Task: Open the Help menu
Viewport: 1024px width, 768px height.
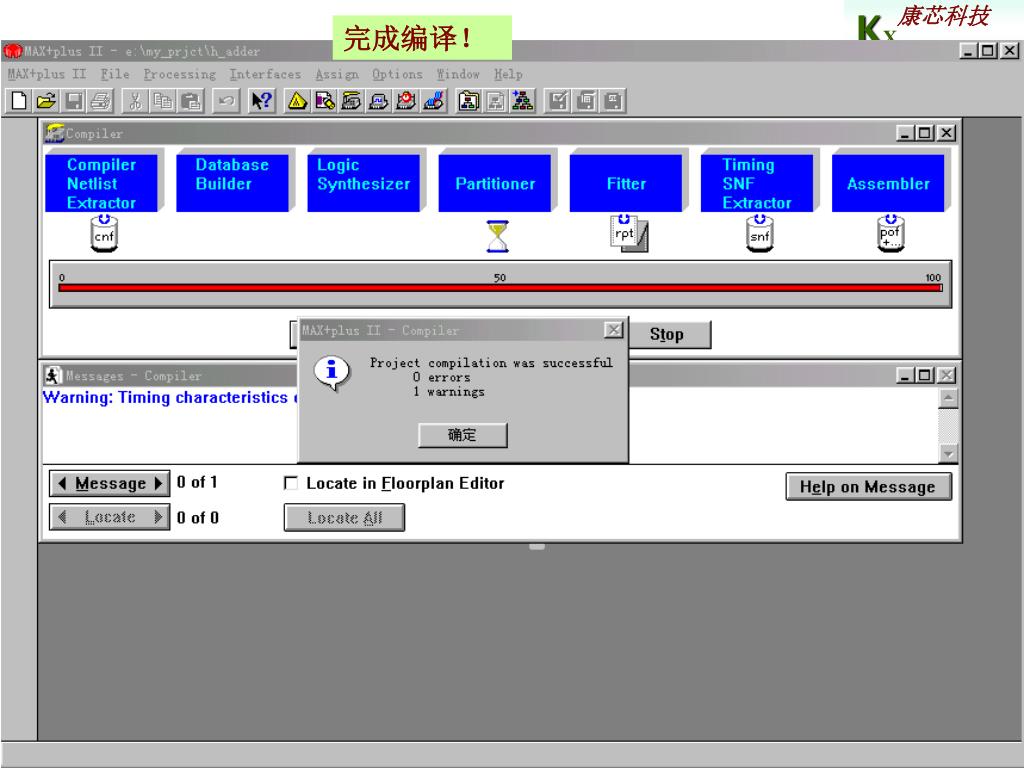Action: pyautogui.click(x=508, y=74)
